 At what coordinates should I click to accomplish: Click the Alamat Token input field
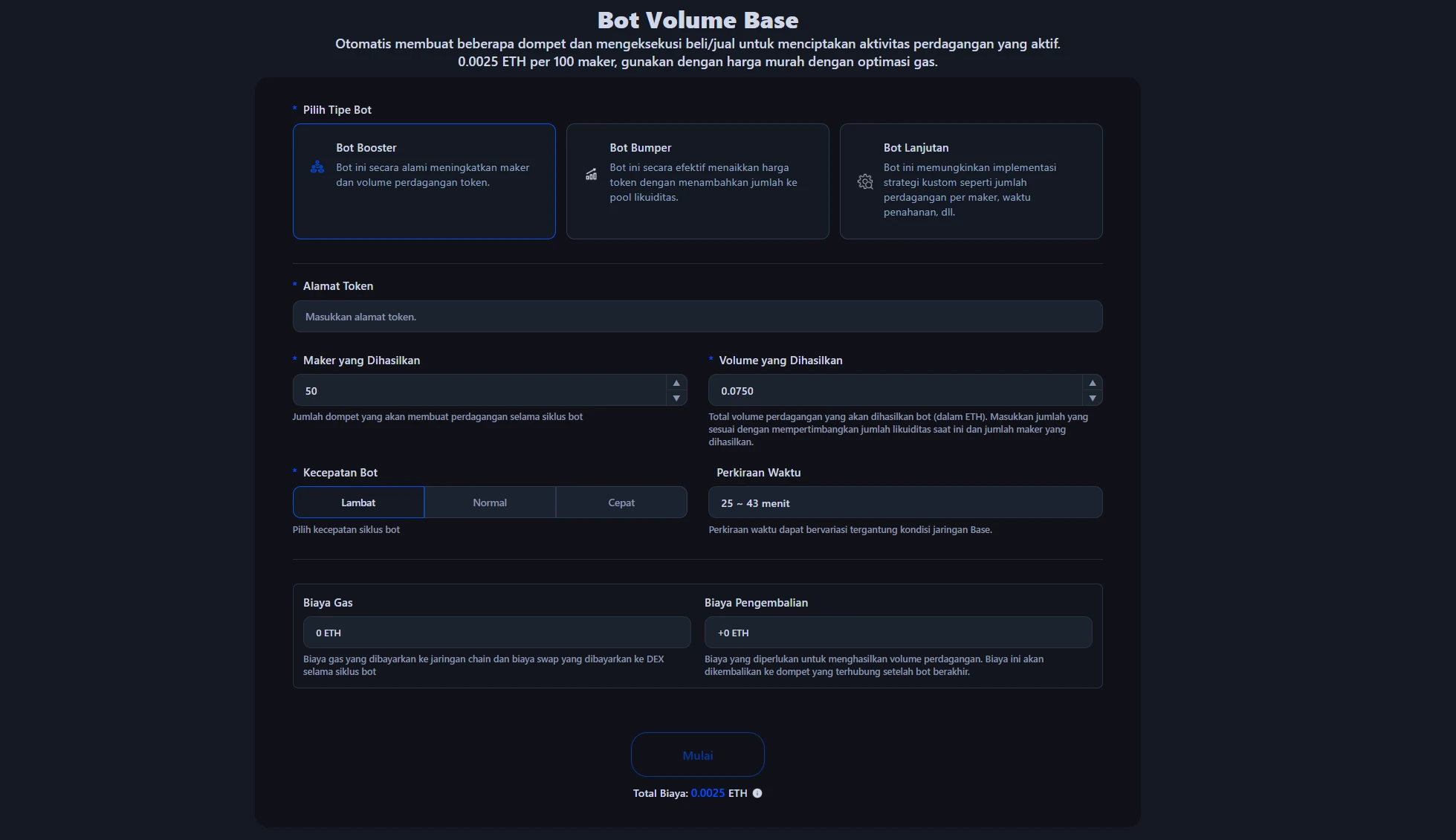click(697, 317)
